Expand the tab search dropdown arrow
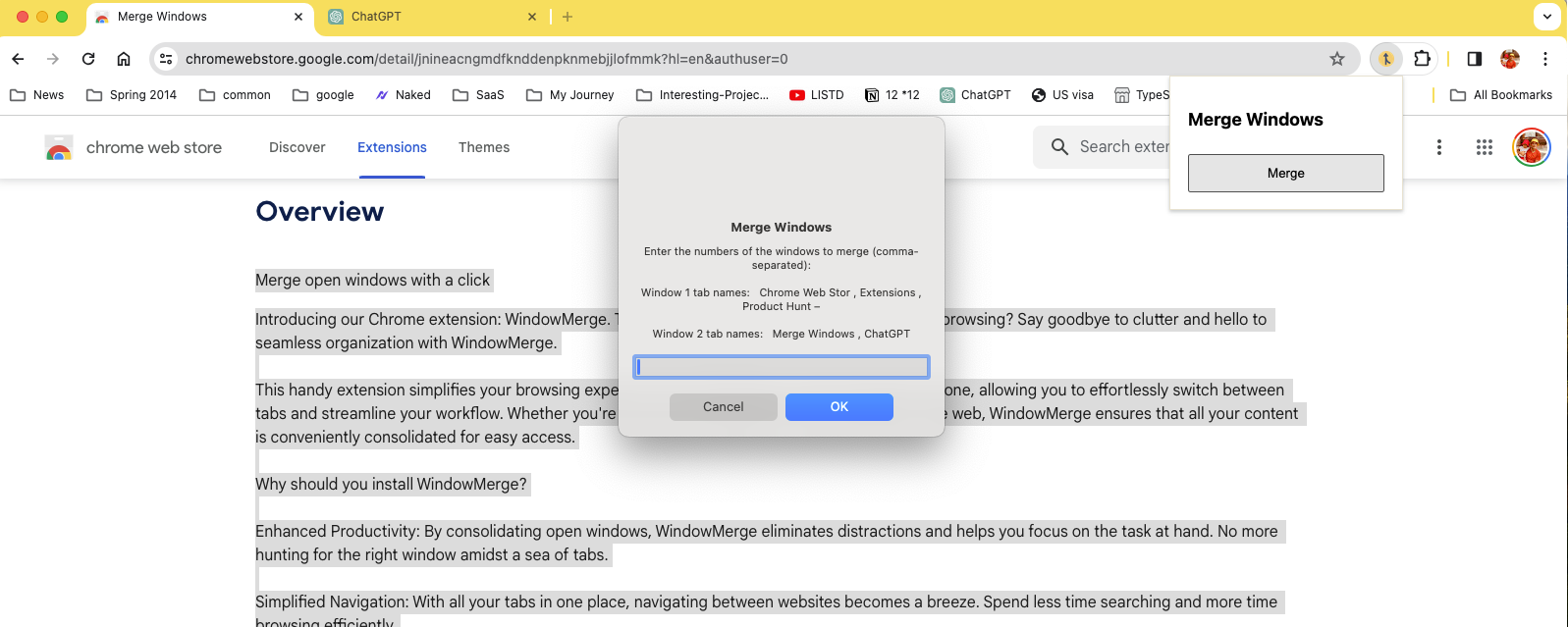 tap(1547, 17)
